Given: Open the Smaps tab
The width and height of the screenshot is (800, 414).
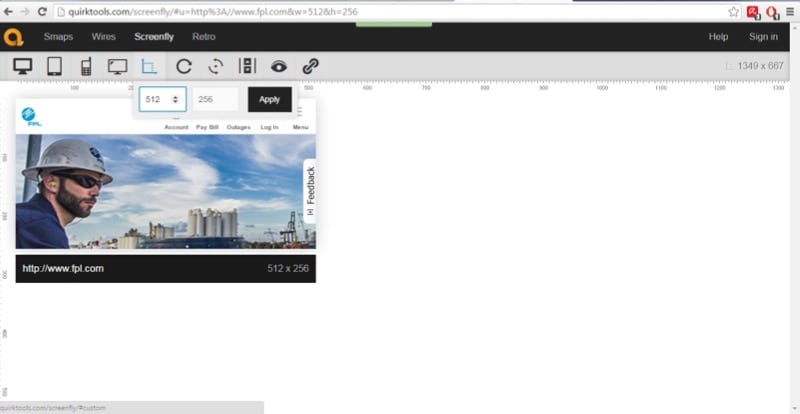Looking at the screenshot, I should [58, 37].
